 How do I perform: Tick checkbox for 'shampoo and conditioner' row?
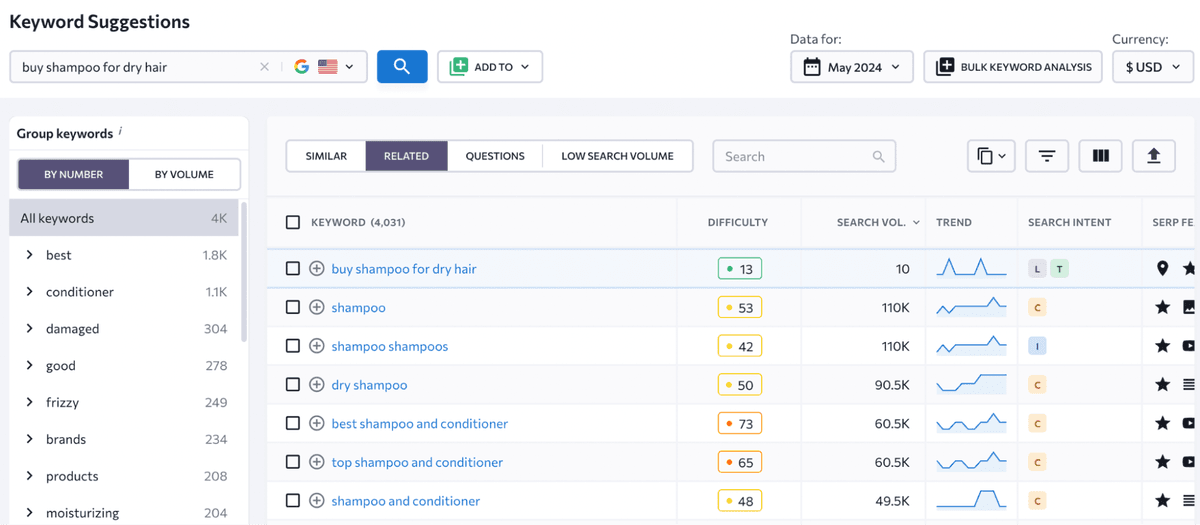pos(293,500)
